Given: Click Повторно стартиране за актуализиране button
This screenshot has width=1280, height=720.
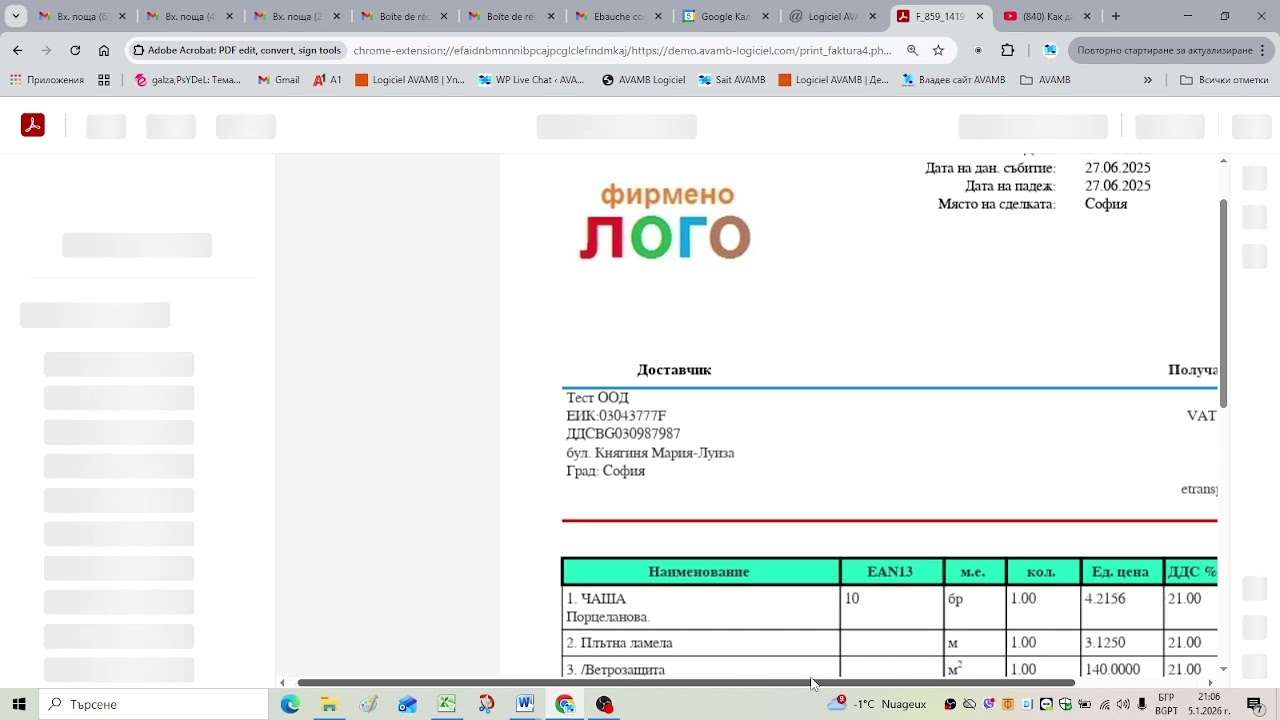Looking at the screenshot, I should point(1170,51).
